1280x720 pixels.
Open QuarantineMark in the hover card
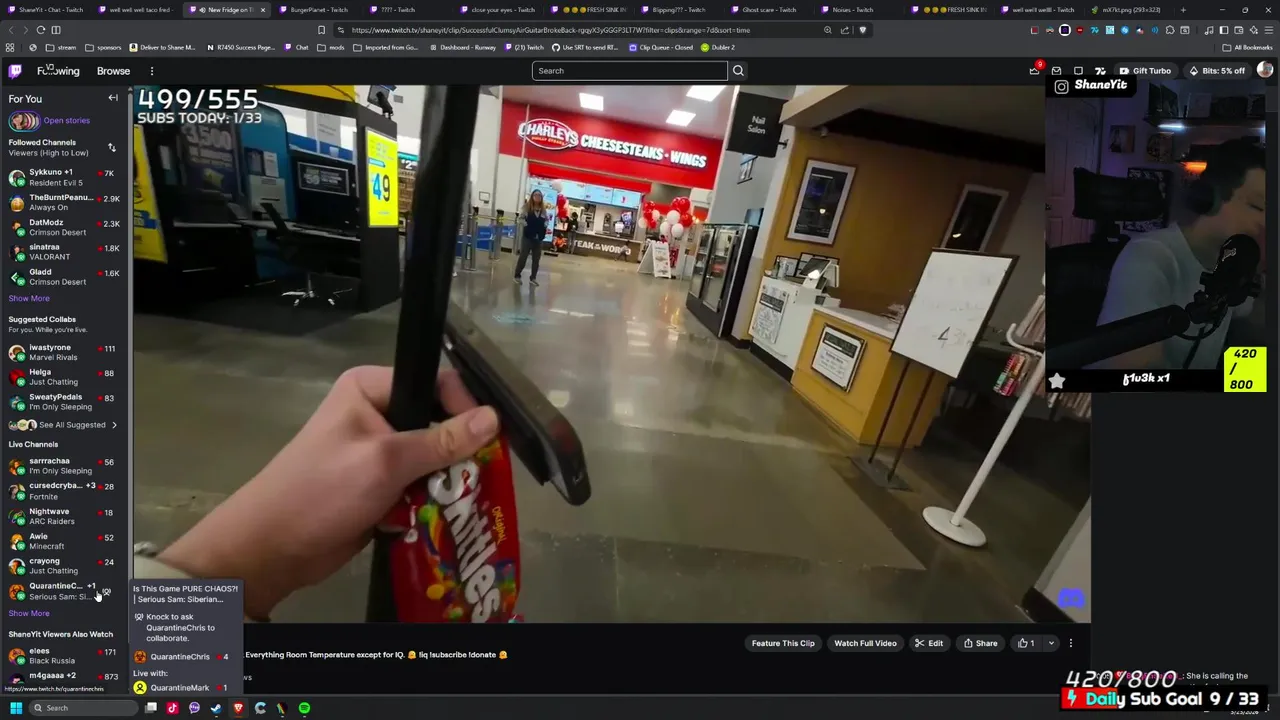(180, 688)
